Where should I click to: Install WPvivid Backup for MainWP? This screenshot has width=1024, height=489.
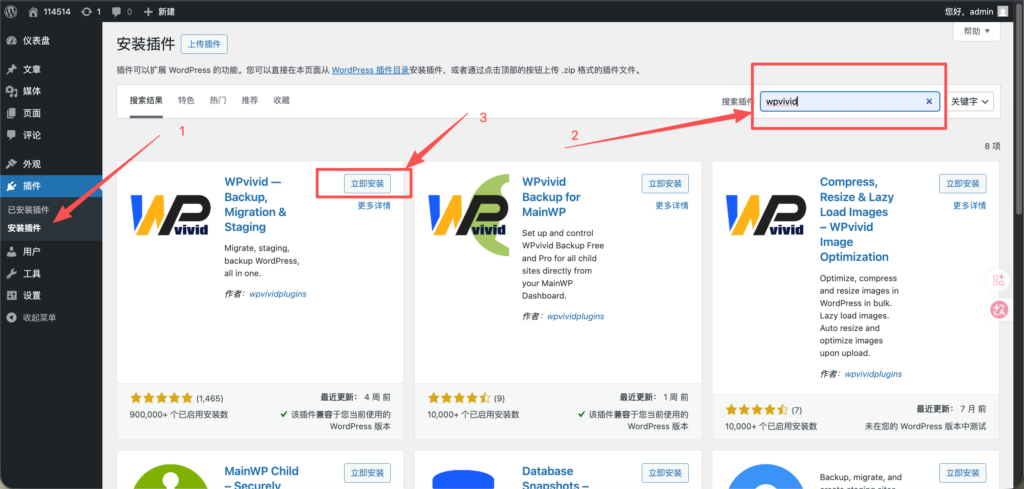pos(665,184)
